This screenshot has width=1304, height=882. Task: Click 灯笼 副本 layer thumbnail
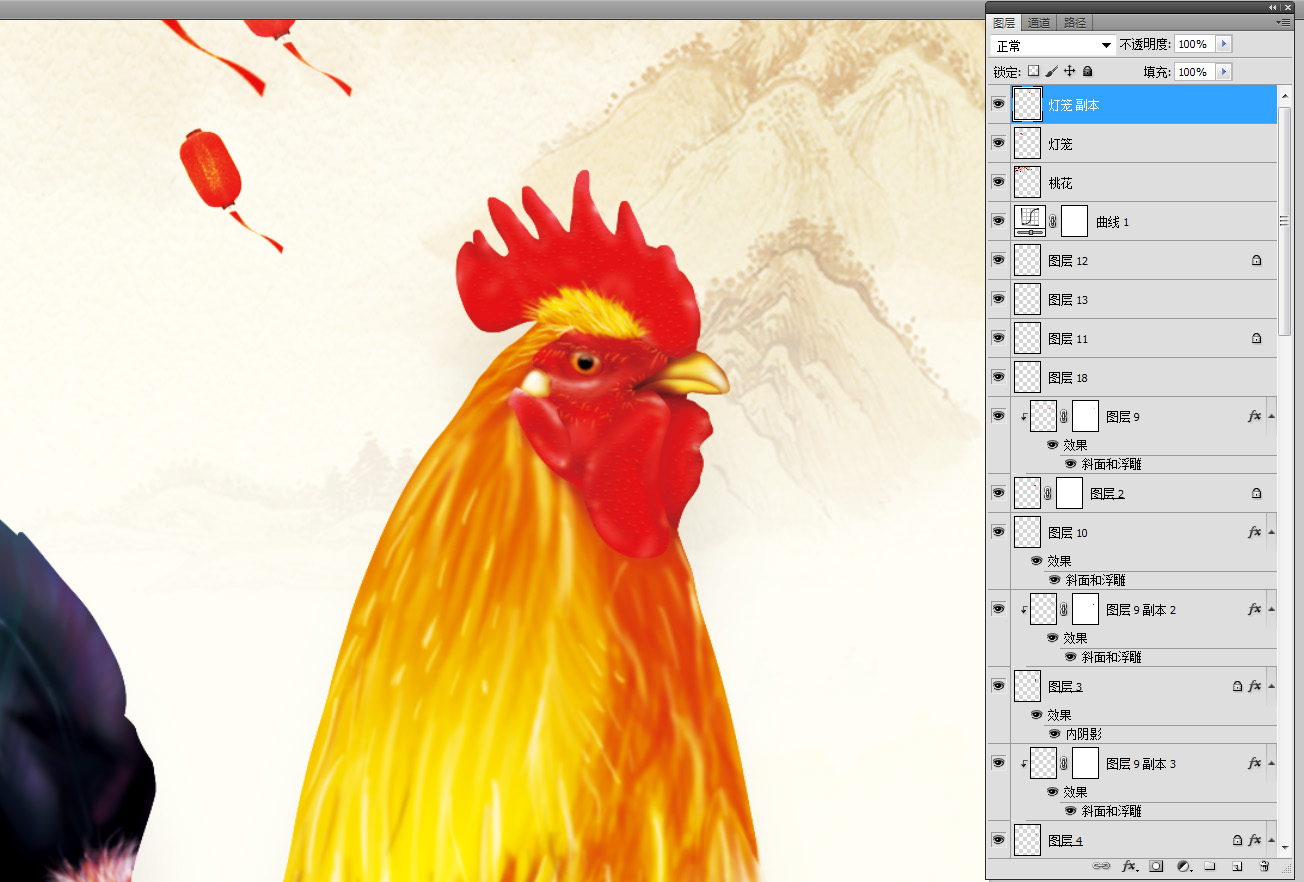tap(1027, 104)
